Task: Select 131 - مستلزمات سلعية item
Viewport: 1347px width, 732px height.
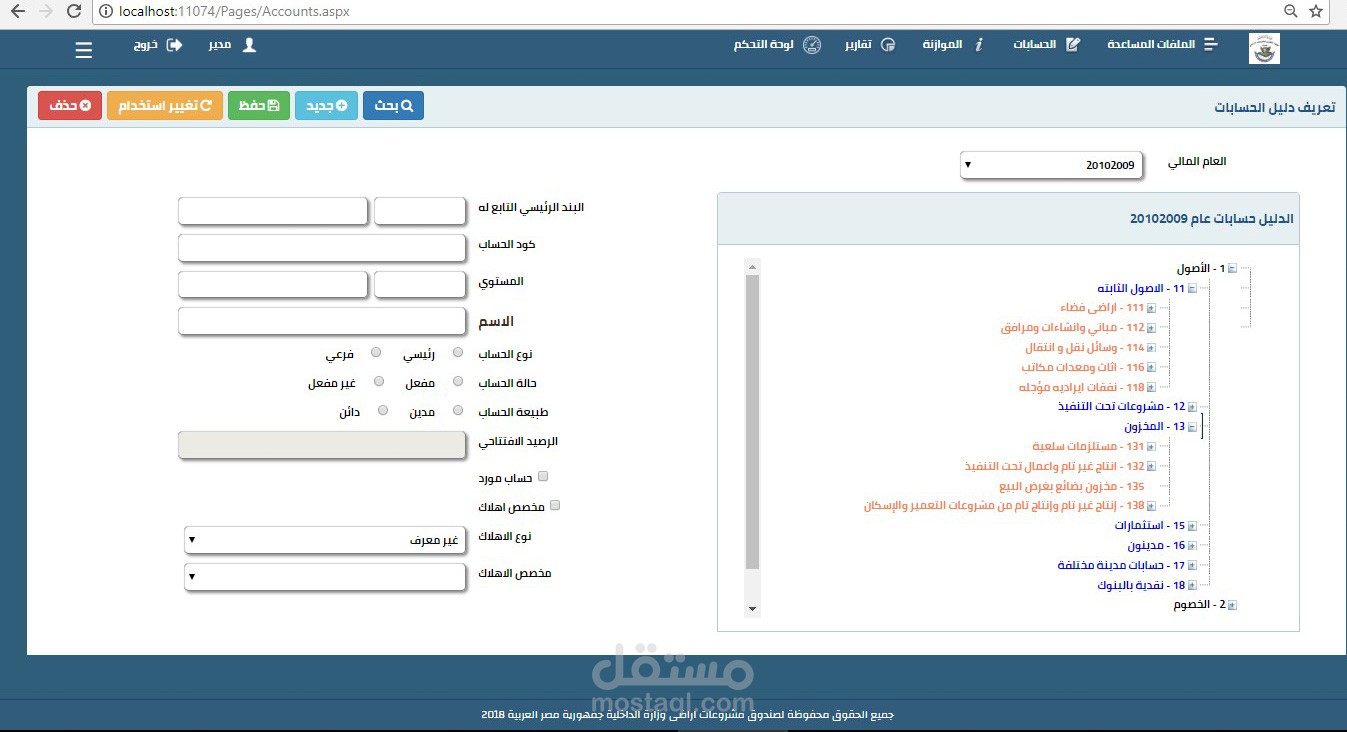Action: [1088, 446]
